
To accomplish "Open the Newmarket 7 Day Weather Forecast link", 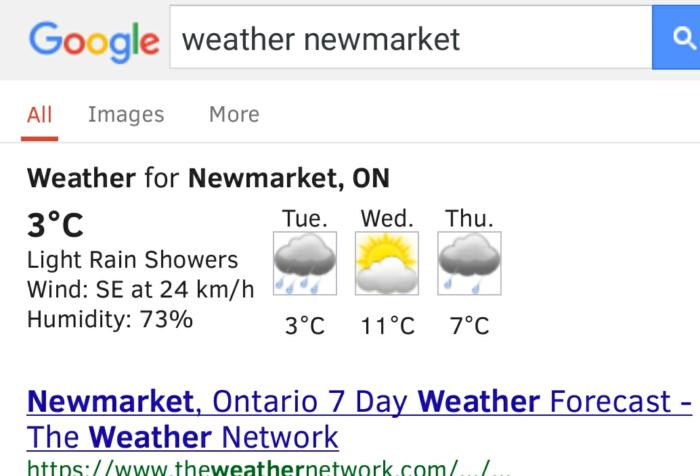I will 359,419.
